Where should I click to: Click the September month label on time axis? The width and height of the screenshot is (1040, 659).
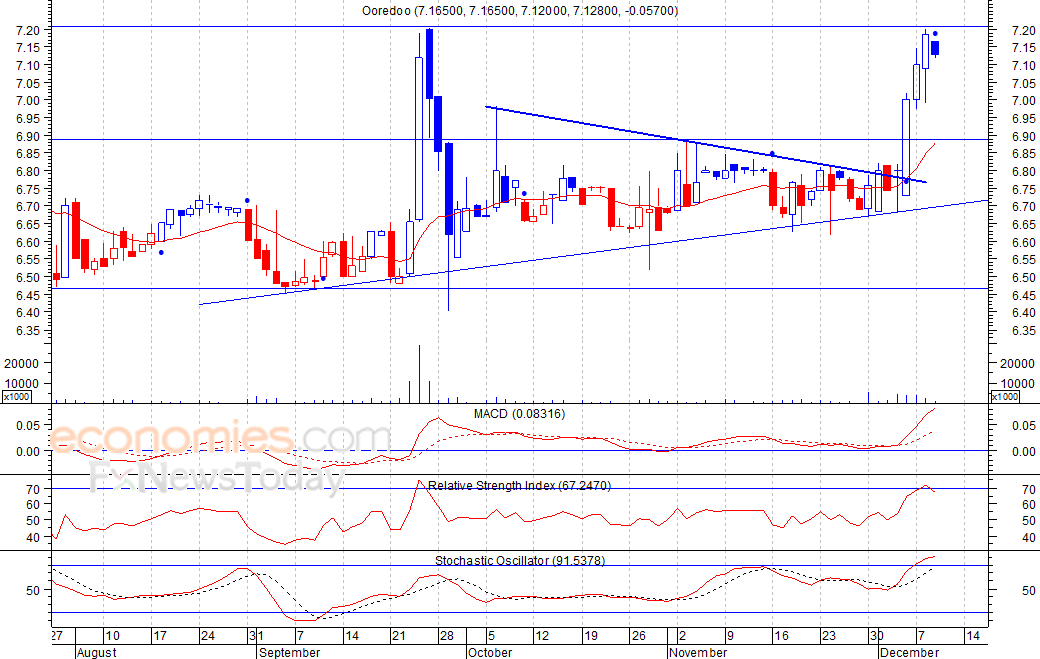point(290,652)
